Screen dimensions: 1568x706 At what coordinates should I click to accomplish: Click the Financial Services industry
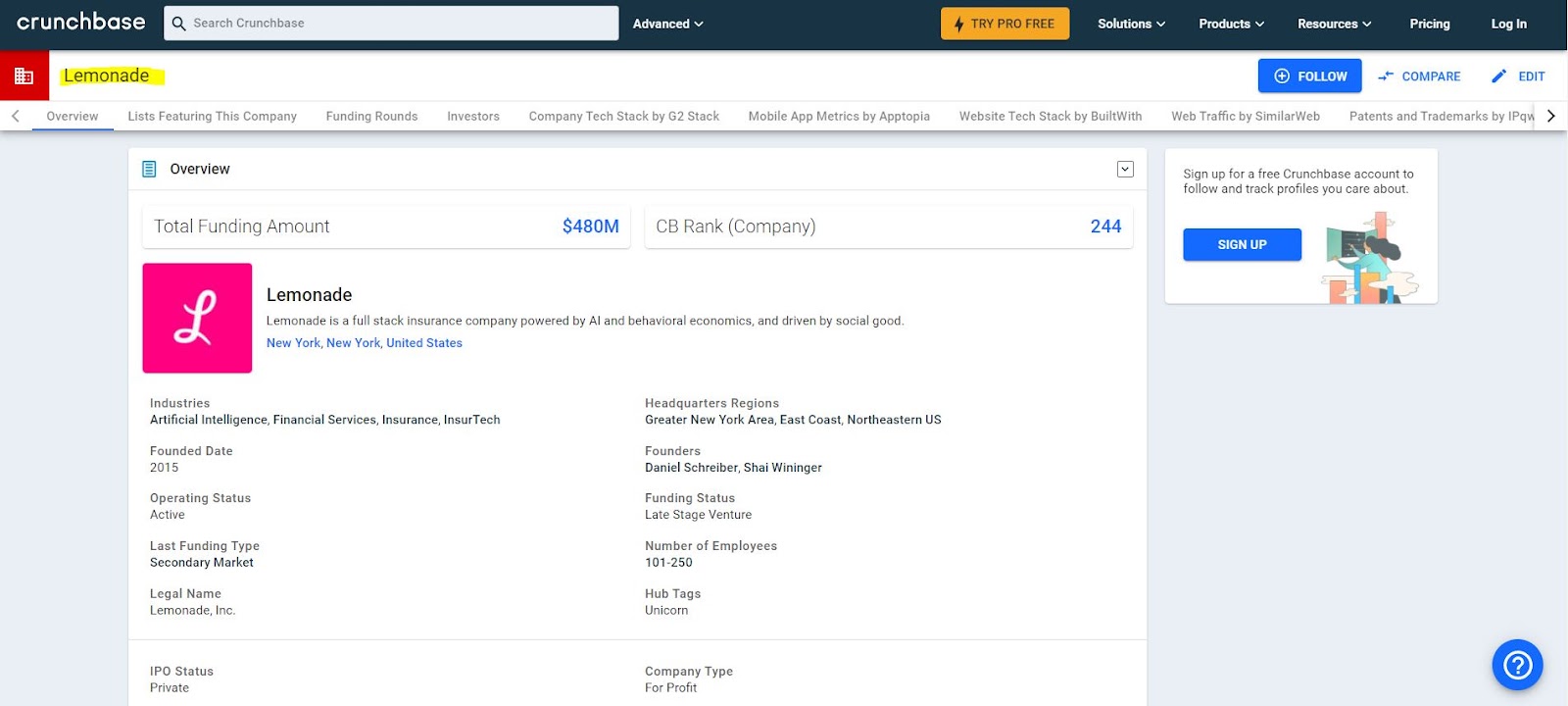pyautogui.click(x=324, y=420)
